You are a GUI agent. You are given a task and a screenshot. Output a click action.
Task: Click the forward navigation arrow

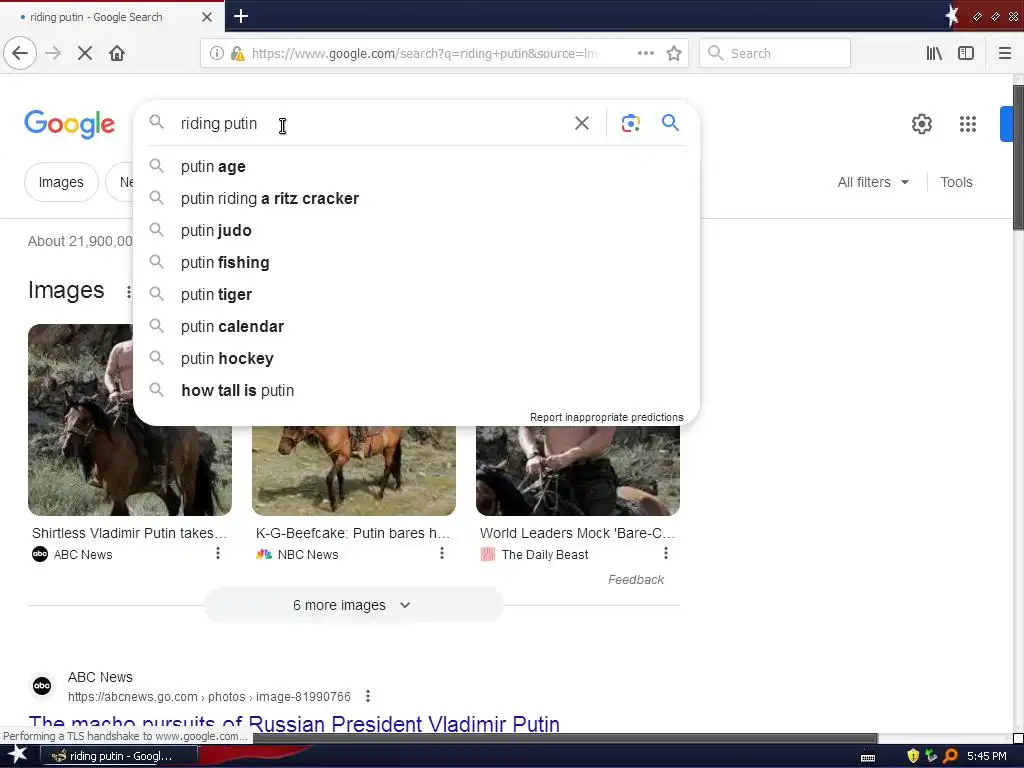click(x=54, y=53)
